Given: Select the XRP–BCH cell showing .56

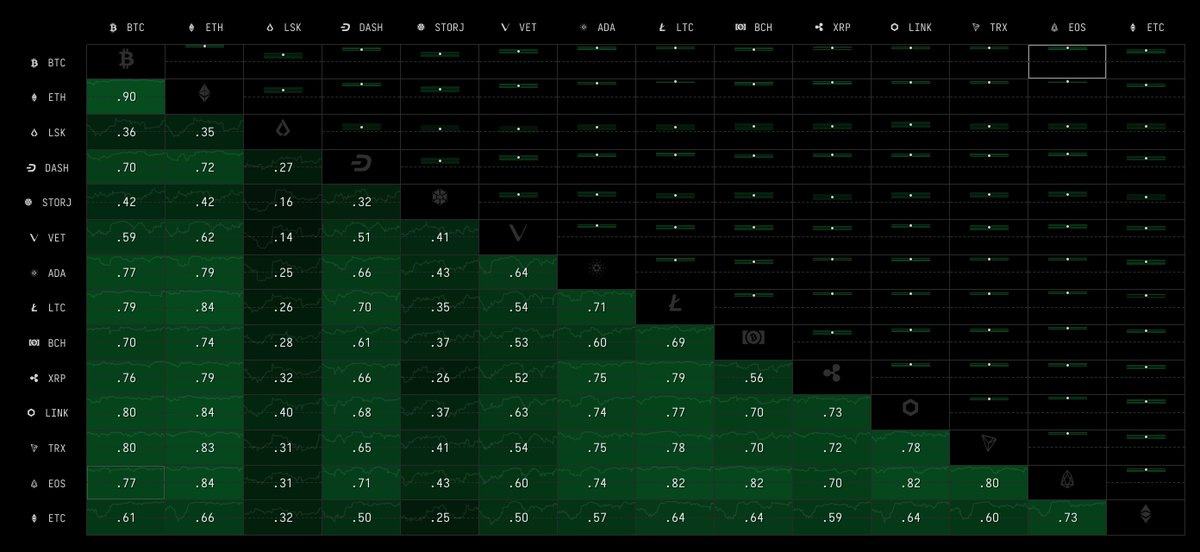Looking at the screenshot, I should tap(754, 378).
